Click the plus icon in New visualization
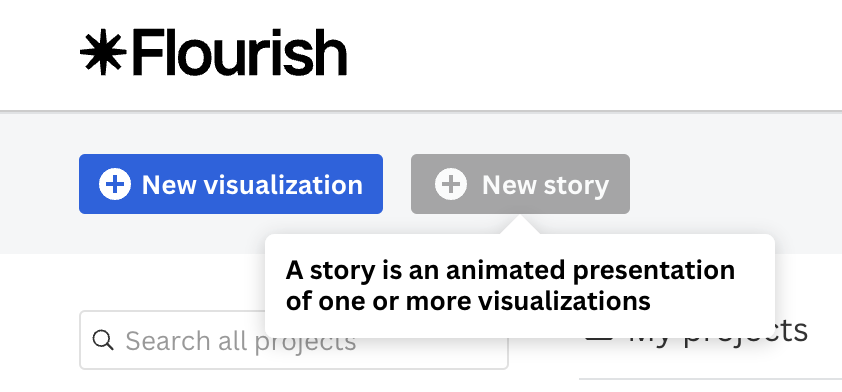The height and width of the screenshot is (392, 842). tap(115, 184)
